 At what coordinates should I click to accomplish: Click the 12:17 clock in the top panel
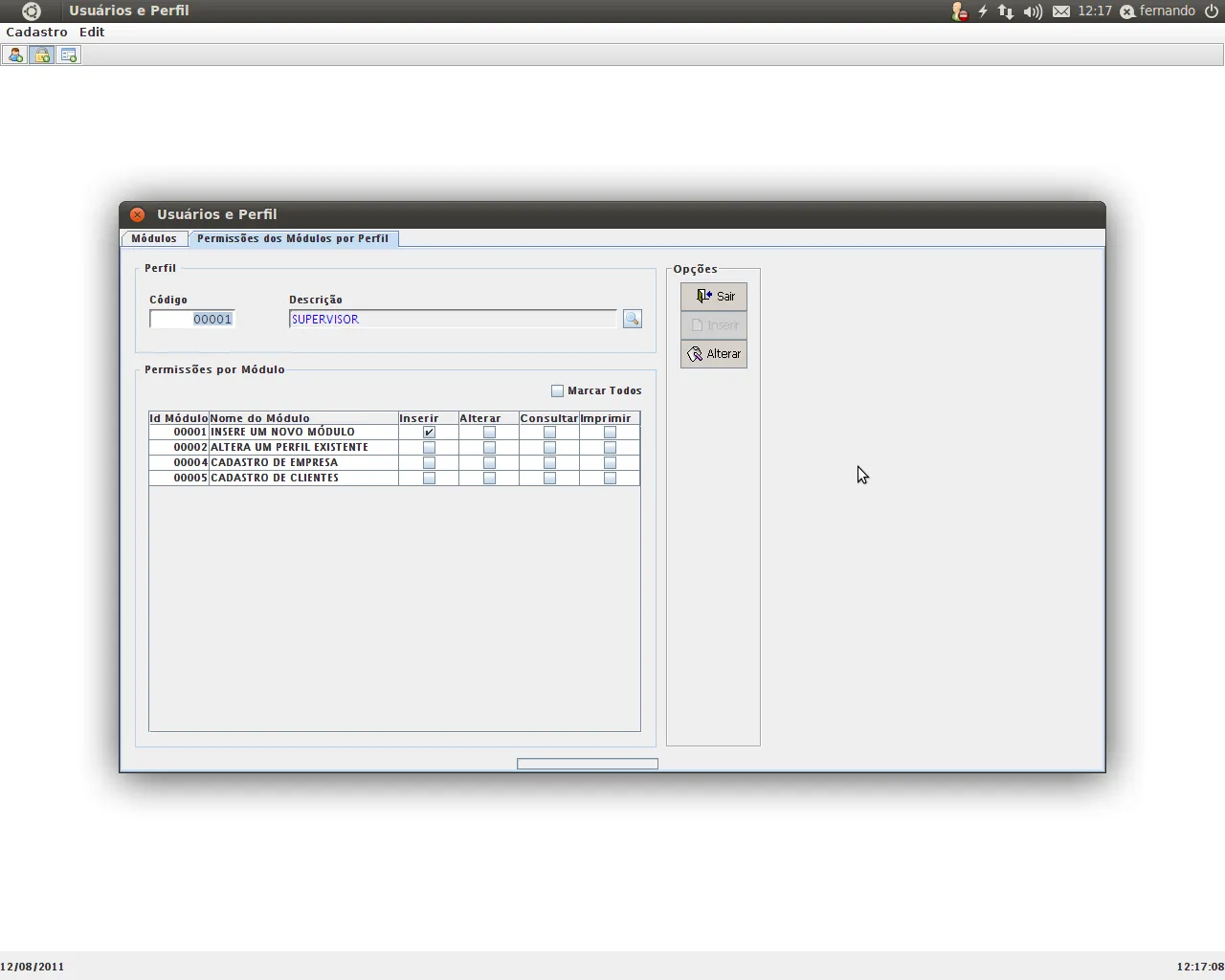click(x=1095, y=11)
